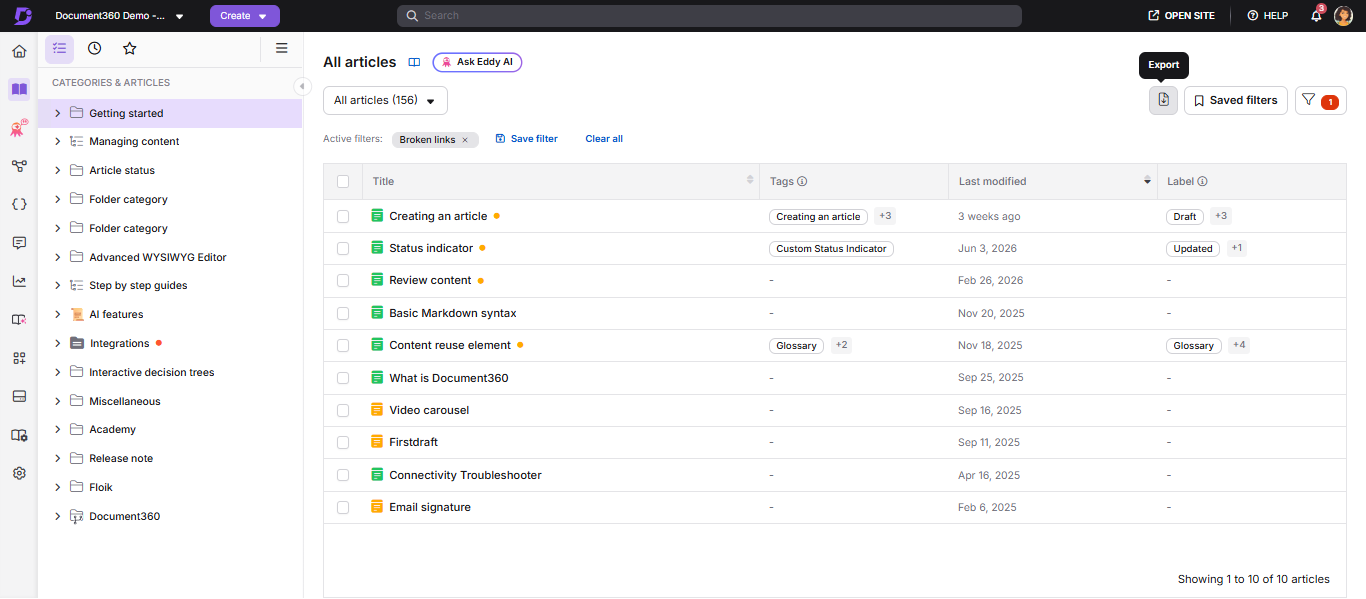The height and width of the screenshot is (599, 1366).
Task: Check the Creating an article row
Action: [x=343, y=216]
